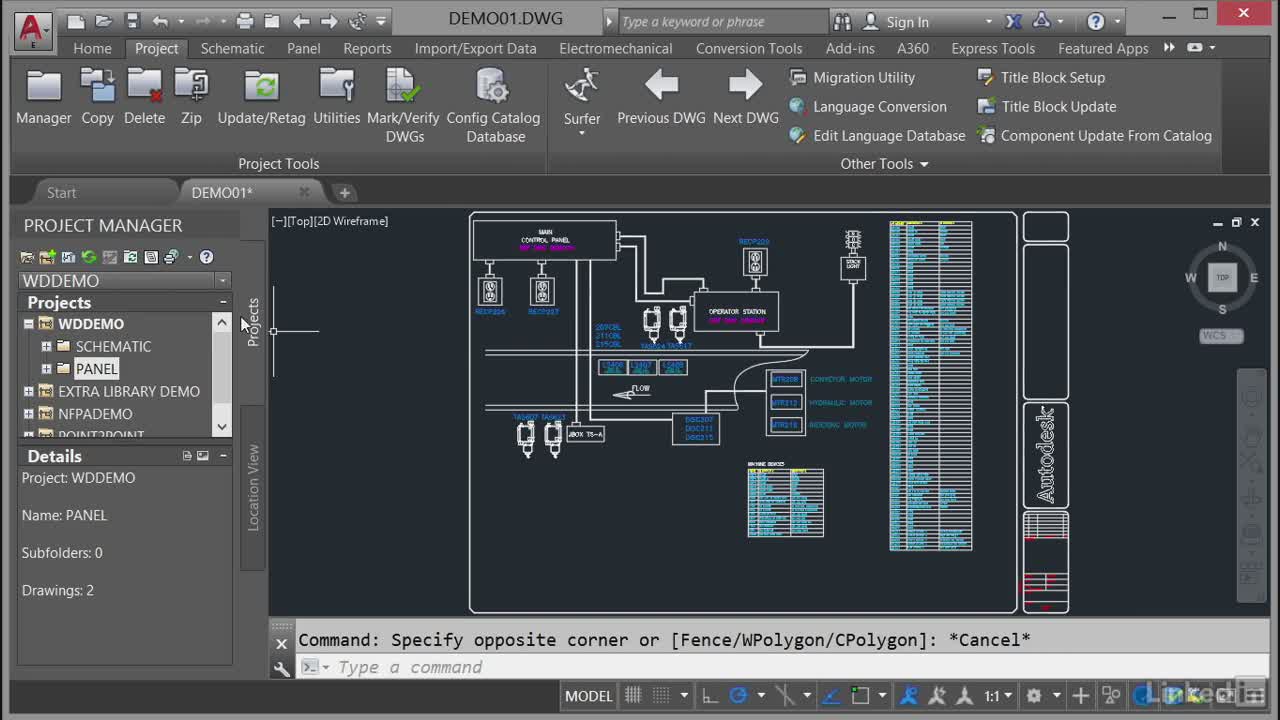Click the Save icon in quick access toolbar
This screenshot has width=1280, height=720.
[x=132, y=21]
